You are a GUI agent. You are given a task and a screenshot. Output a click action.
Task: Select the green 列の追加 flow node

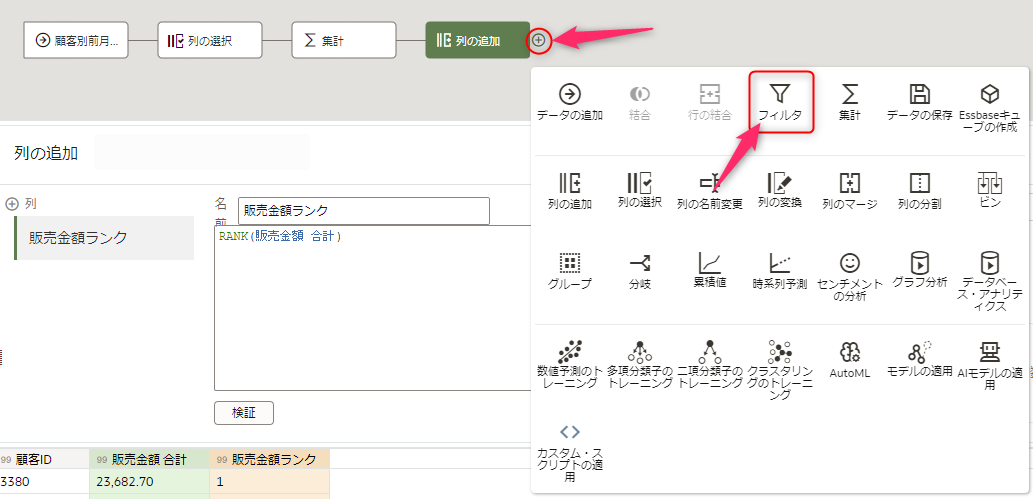pos(478,41)
